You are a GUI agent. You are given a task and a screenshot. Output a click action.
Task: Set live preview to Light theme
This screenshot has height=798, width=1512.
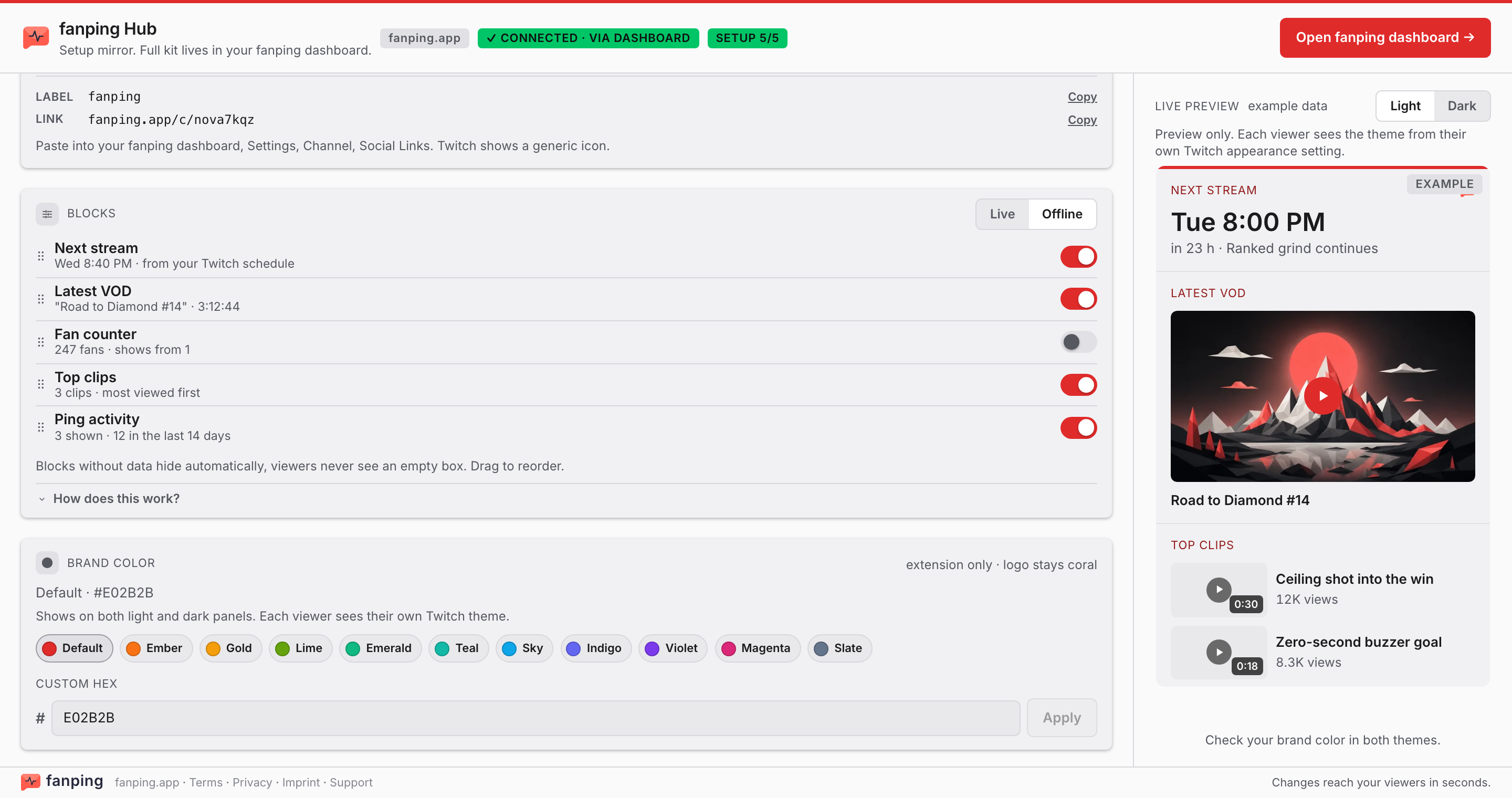coord(1405,106)
